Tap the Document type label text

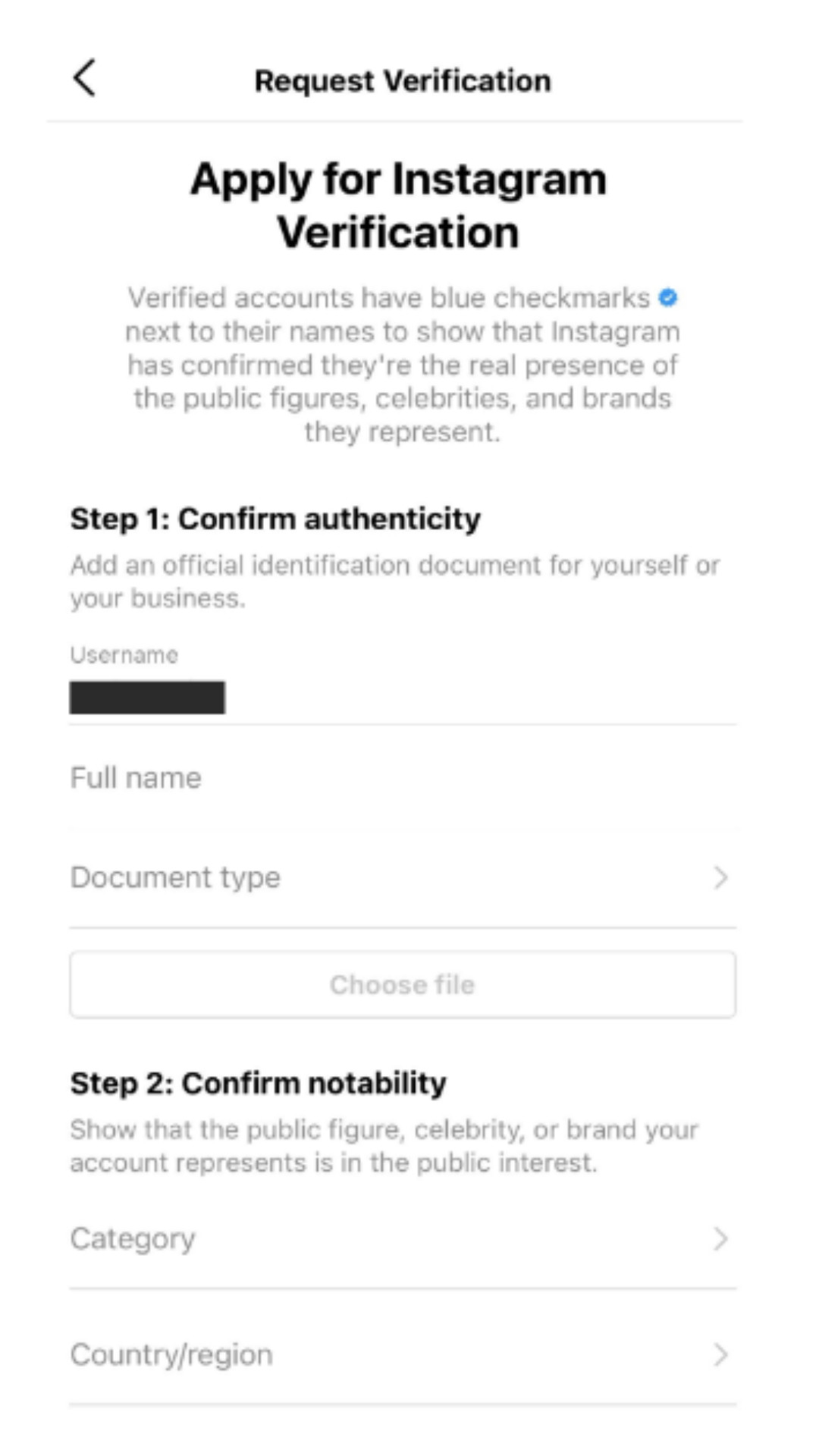click(175, 877)
